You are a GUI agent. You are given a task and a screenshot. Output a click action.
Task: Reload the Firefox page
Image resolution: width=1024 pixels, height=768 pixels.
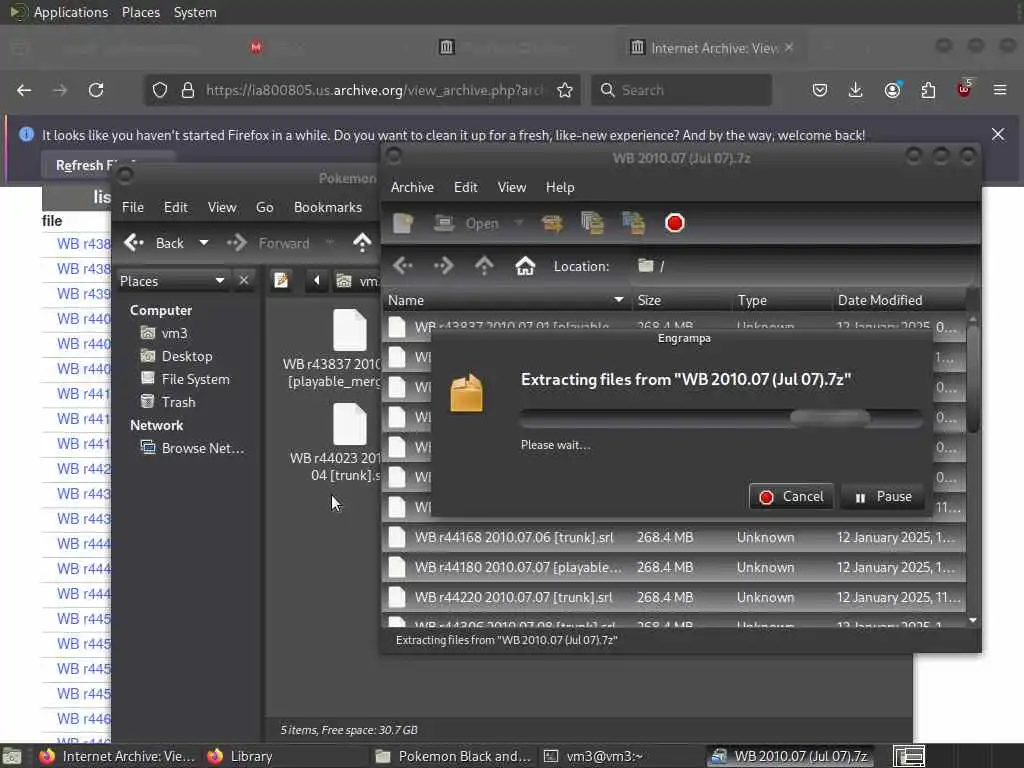[96, 90]
